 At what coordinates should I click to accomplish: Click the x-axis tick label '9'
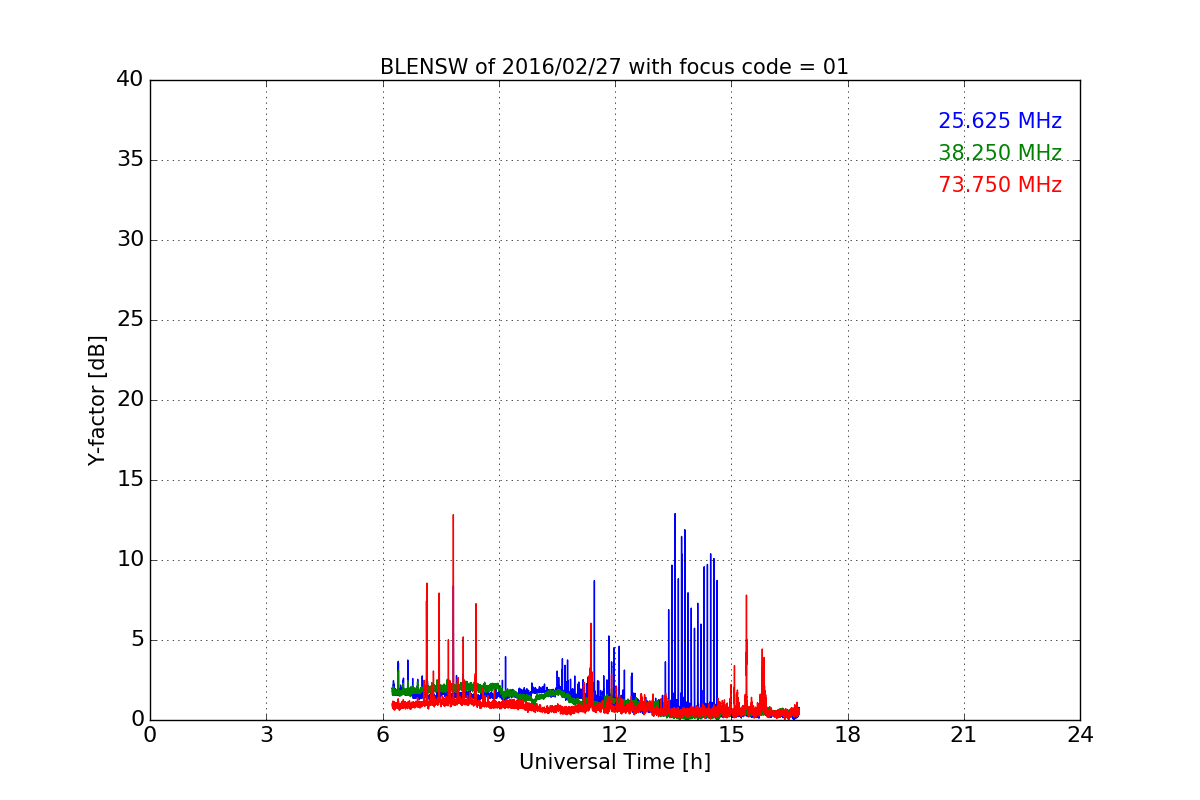(499, 735)
